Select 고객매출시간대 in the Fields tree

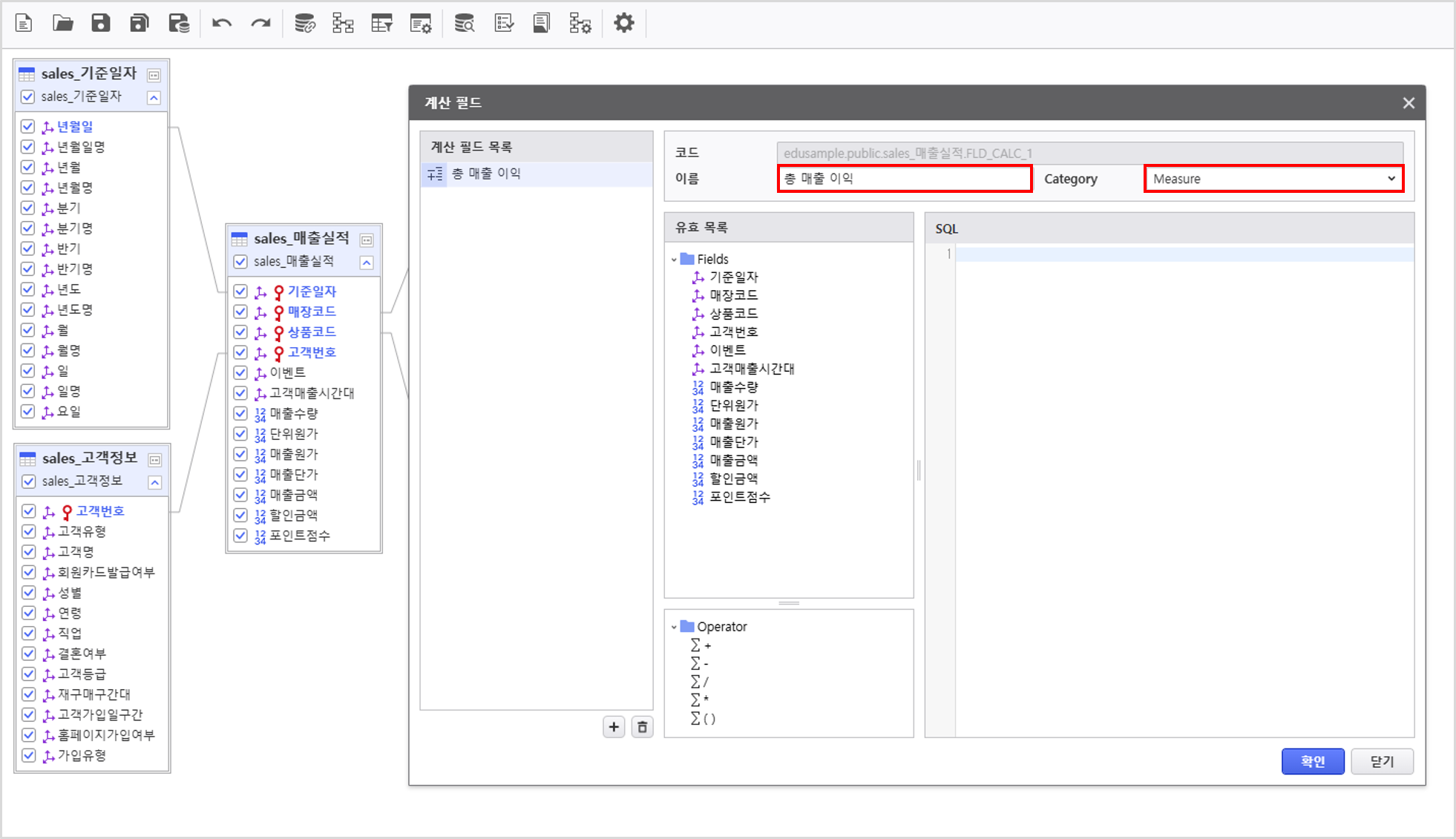752,369
